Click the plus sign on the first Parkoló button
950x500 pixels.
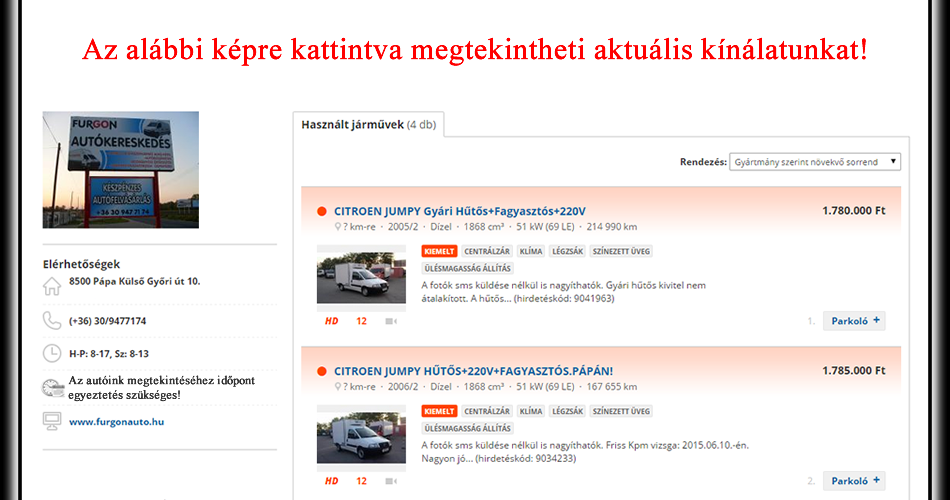(876, 320)
